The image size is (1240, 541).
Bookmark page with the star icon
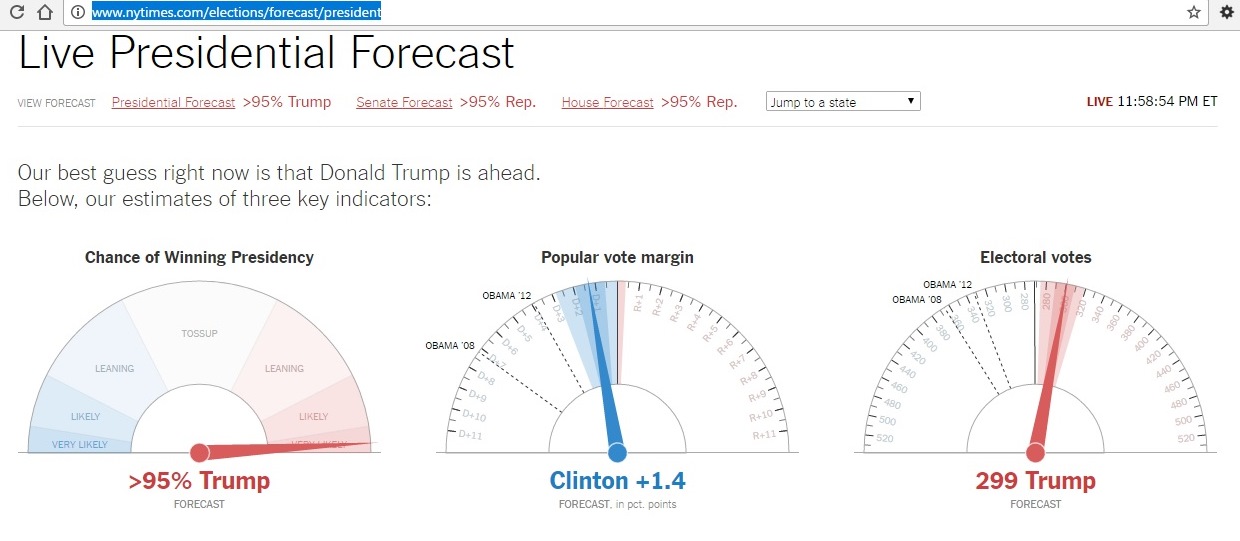point(1193,12)
